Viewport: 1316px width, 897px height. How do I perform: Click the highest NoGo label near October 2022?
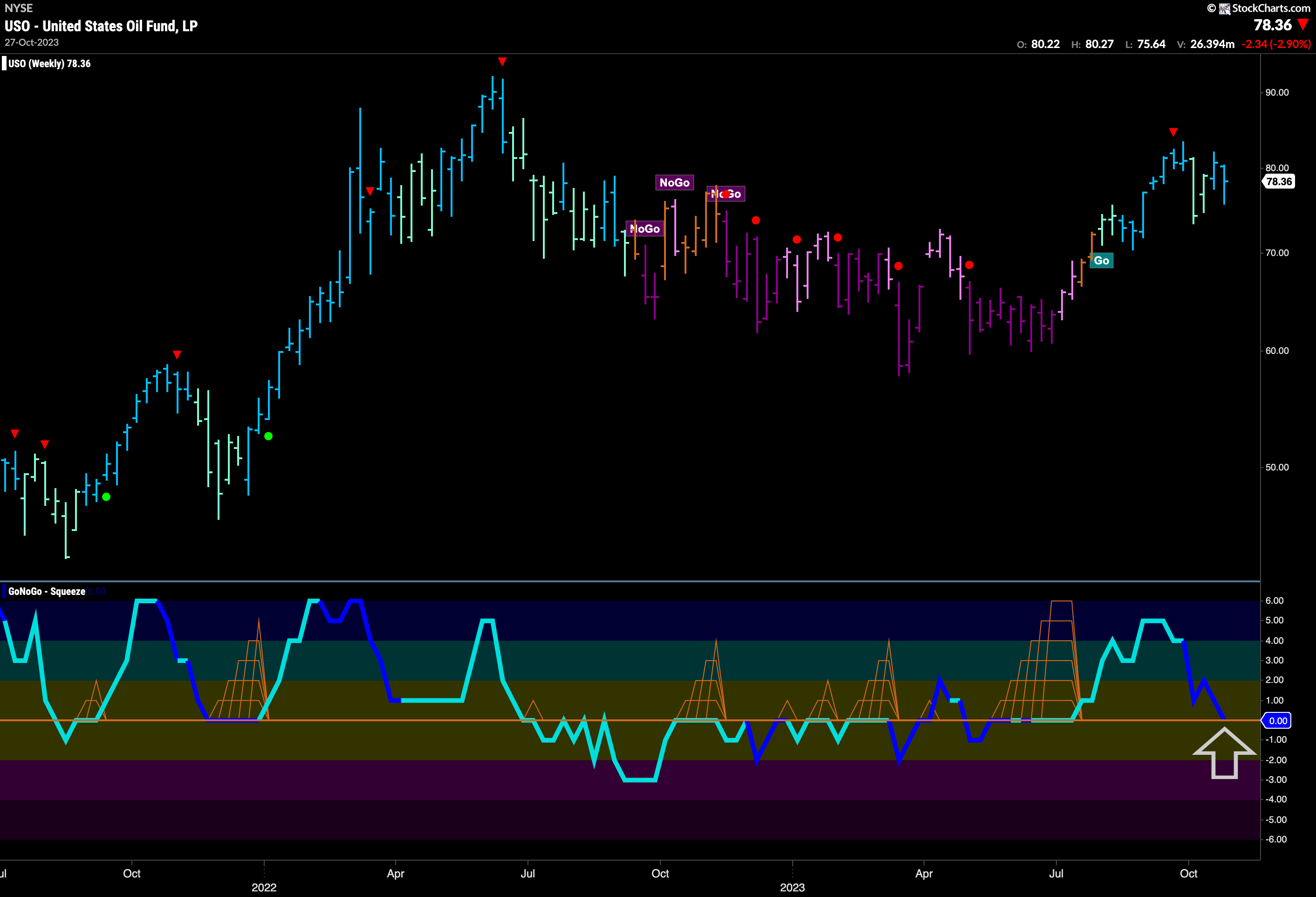point(674,182)
